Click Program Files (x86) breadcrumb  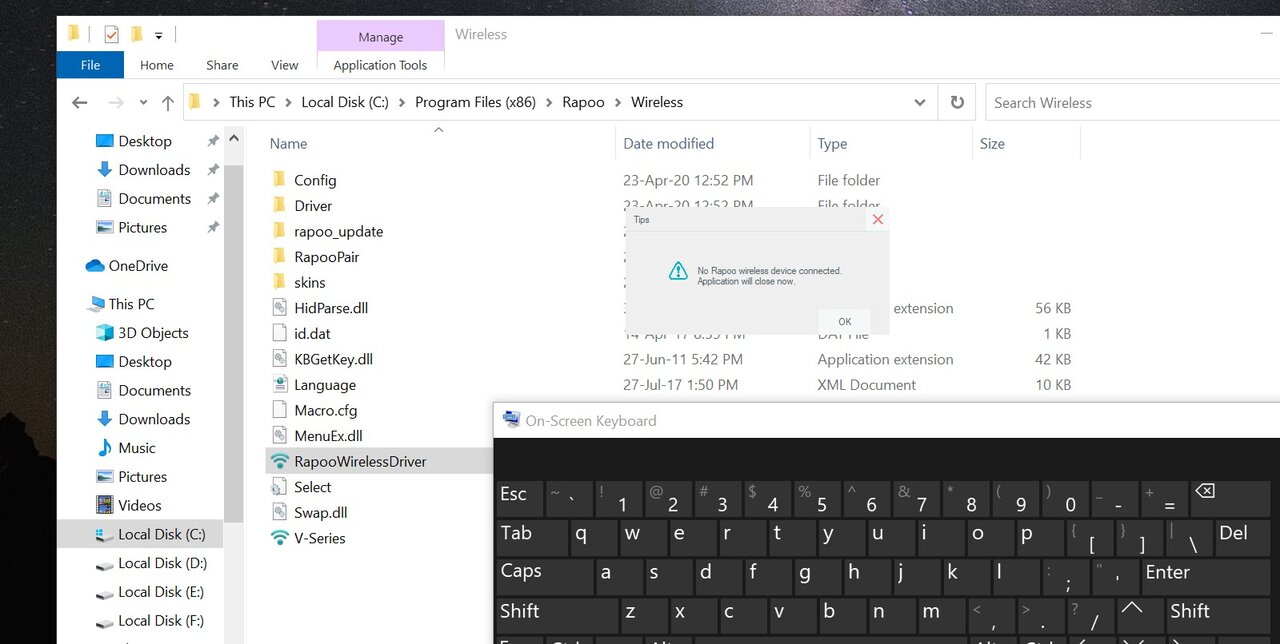(475, 102)
